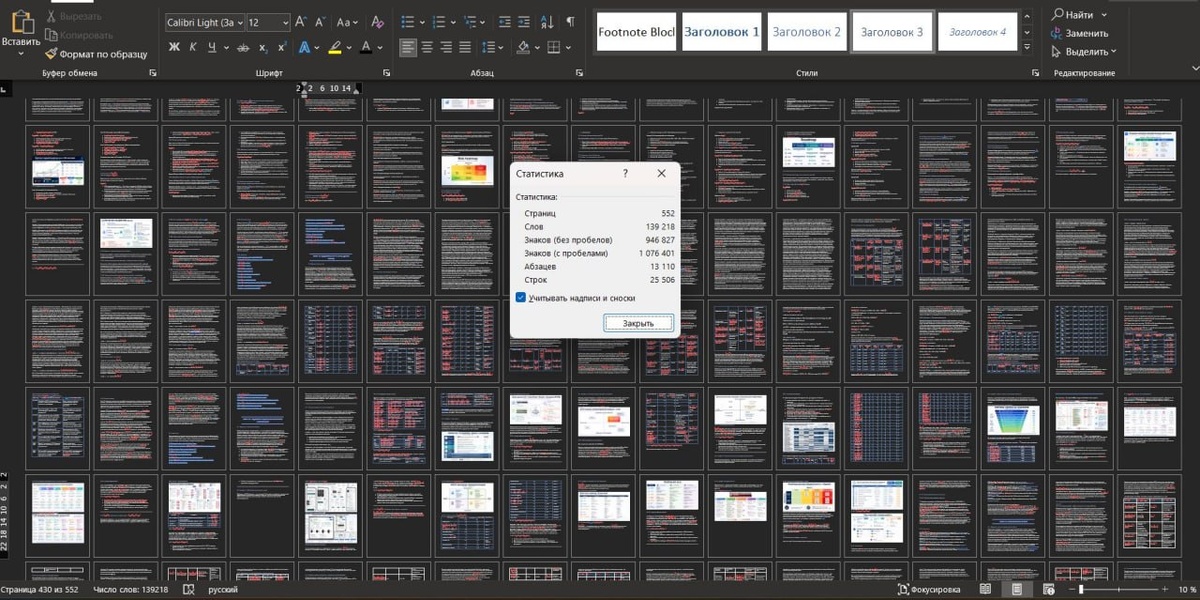Apply the Заголовок 2 style
The image size is (1200, 600).
pyautogui.click(x=807, y=31)
